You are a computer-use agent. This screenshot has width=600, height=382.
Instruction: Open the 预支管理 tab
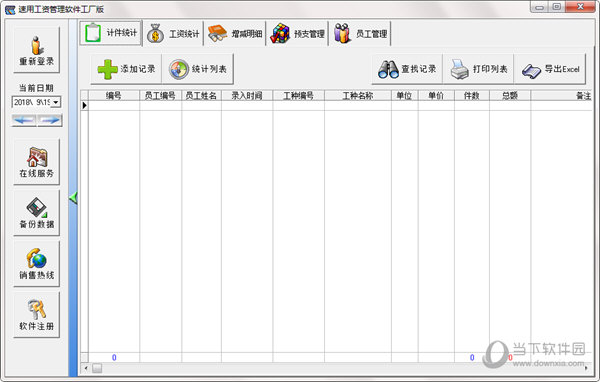pyautogui.click(x=297, y=34)
